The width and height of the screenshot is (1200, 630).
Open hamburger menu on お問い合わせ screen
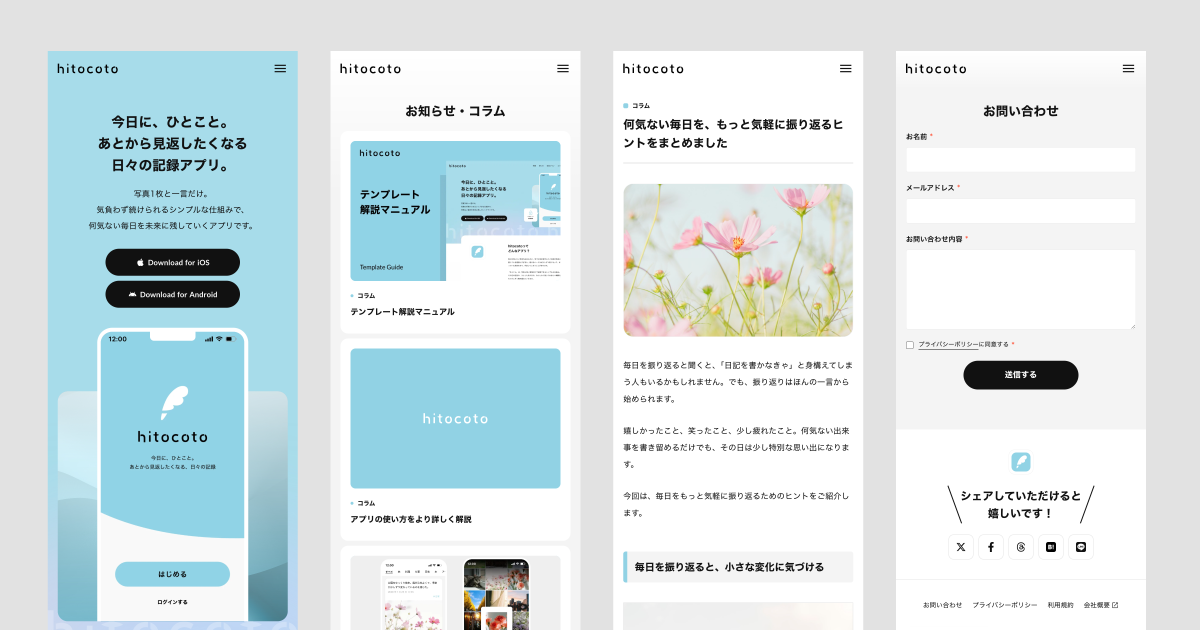(x=1129, y=68)
